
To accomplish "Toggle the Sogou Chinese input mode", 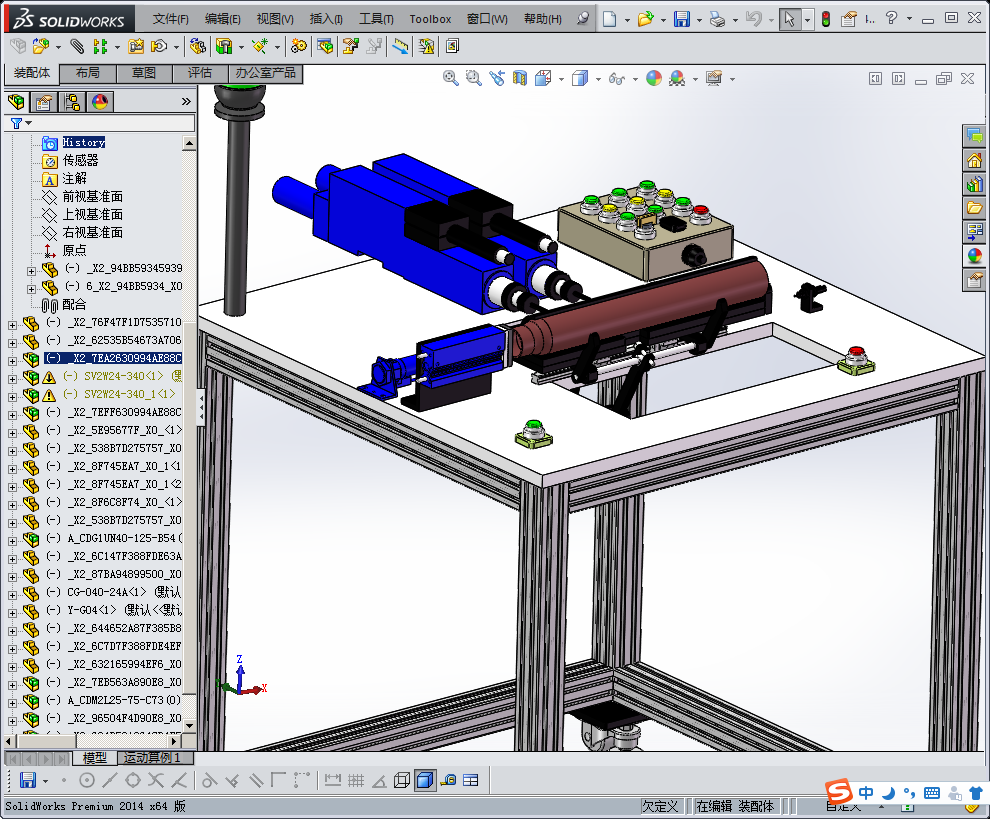I will coord(866,793).
